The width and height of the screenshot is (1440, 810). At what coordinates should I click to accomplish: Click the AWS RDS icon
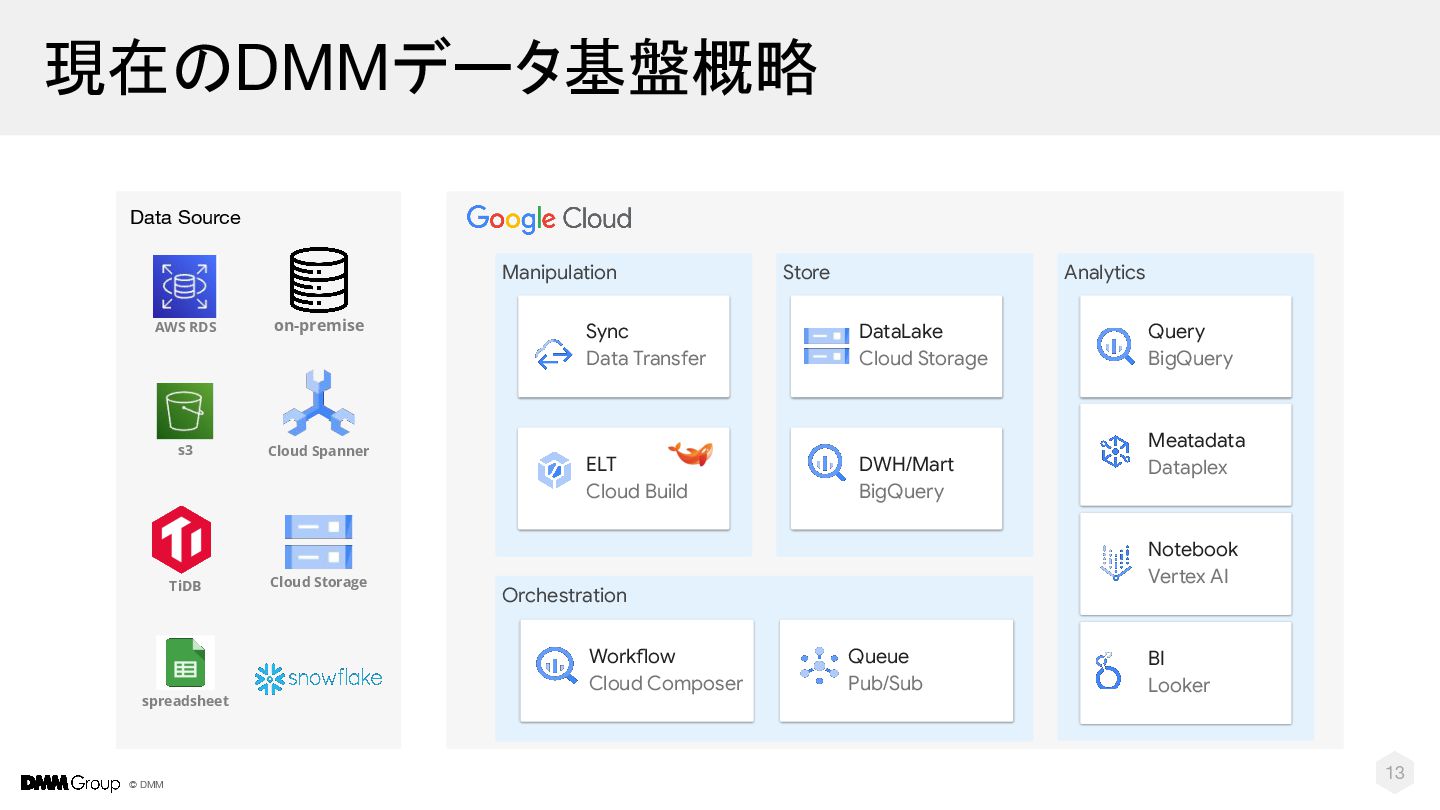[x=184, y=286]
